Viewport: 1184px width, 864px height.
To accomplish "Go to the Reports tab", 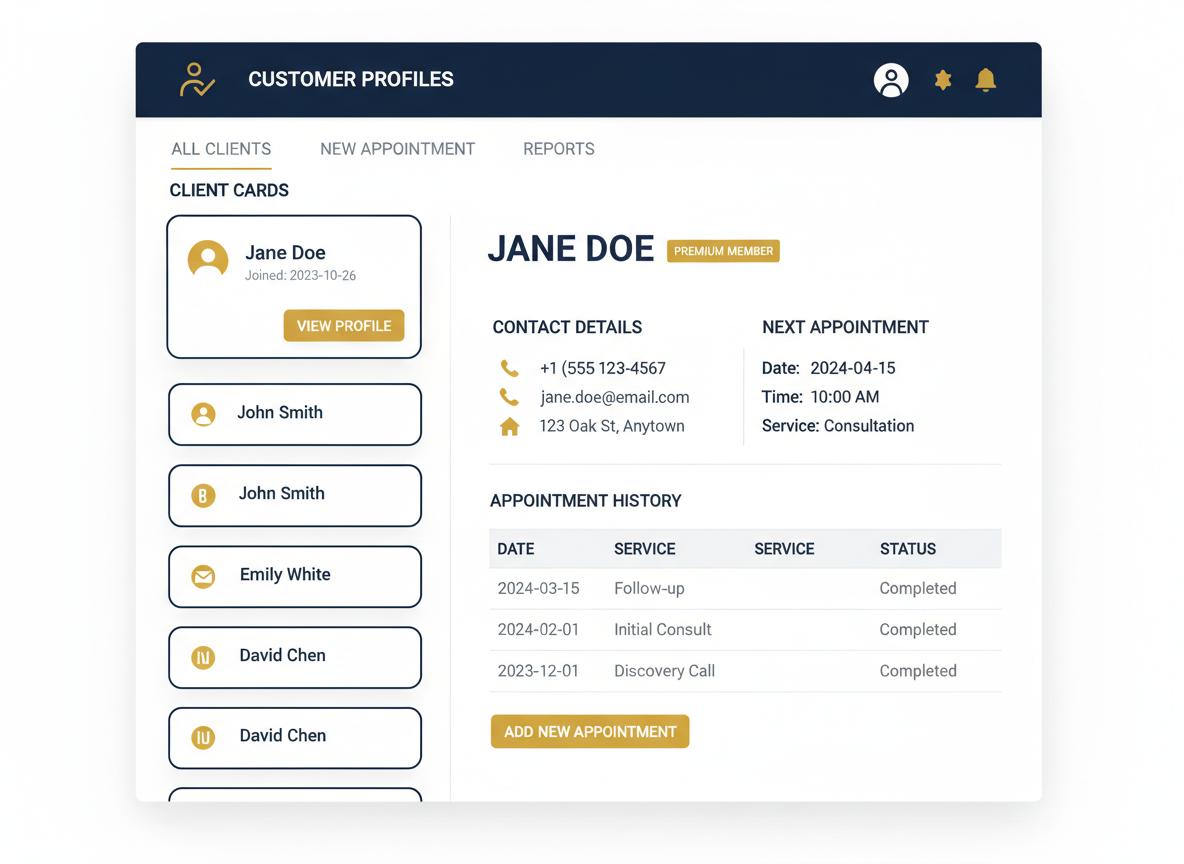I will [559, 149].
